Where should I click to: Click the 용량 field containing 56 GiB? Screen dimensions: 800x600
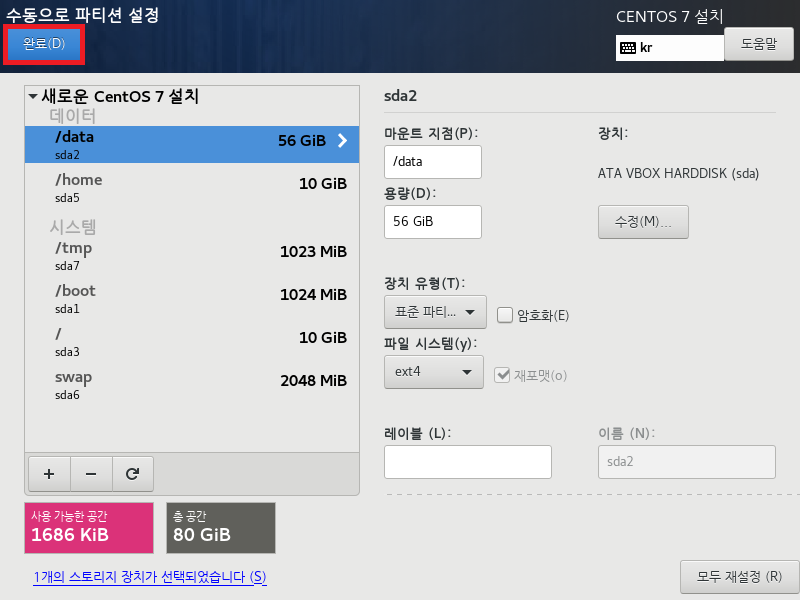click(433, 222)
